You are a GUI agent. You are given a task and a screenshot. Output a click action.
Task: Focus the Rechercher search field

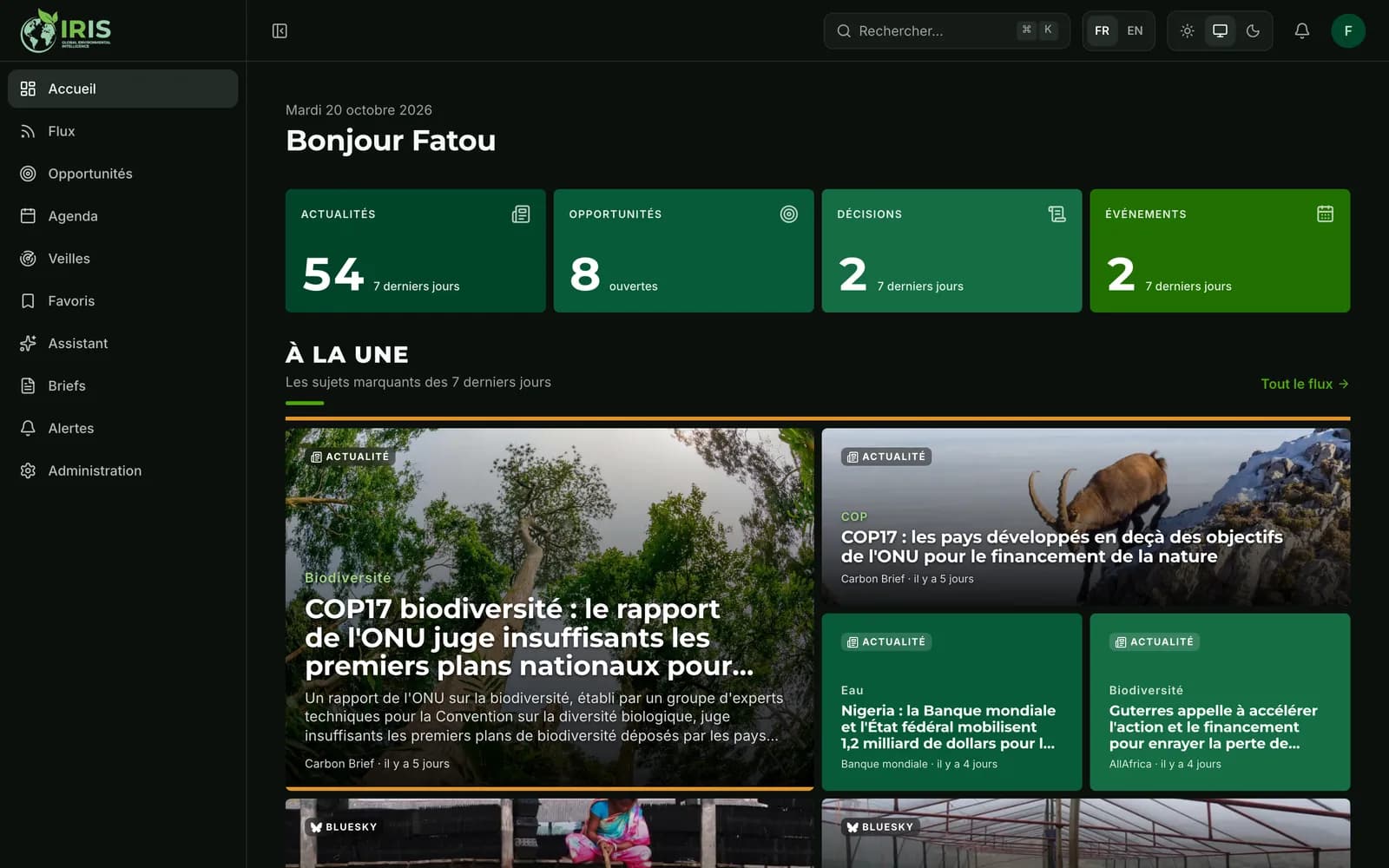pos(946,31)
